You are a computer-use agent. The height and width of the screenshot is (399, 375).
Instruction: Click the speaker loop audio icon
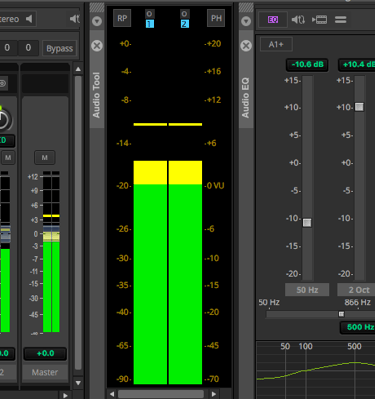pyautogui.click(x=298, y=20)
